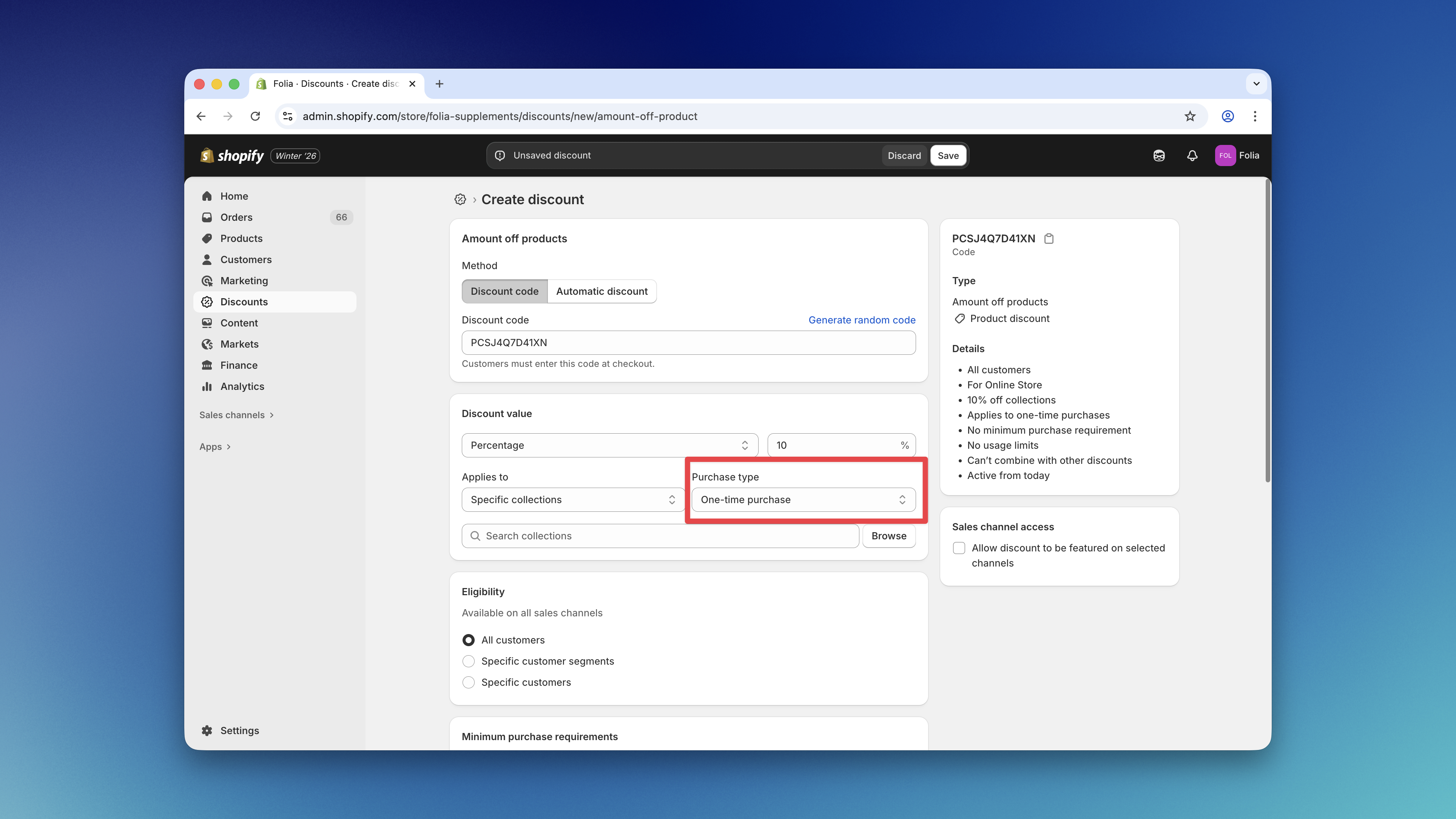This screenshot has width=1456, height=819.
Task: Open the Customers section
Action: 246,259
